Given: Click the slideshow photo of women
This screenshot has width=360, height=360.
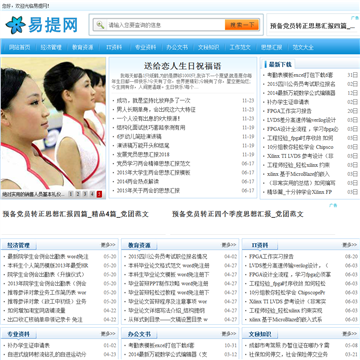Looking at the screenshot, I should tap(53, 123).
